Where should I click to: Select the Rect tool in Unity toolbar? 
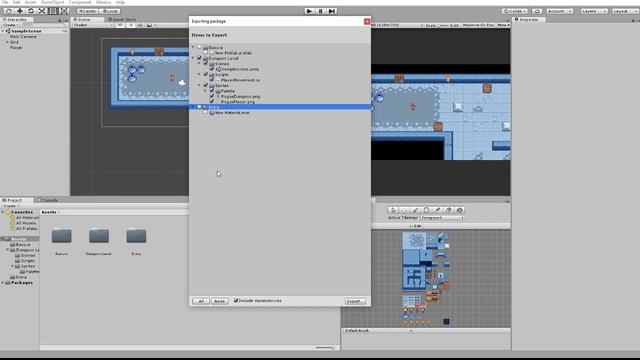pos(53,11)
